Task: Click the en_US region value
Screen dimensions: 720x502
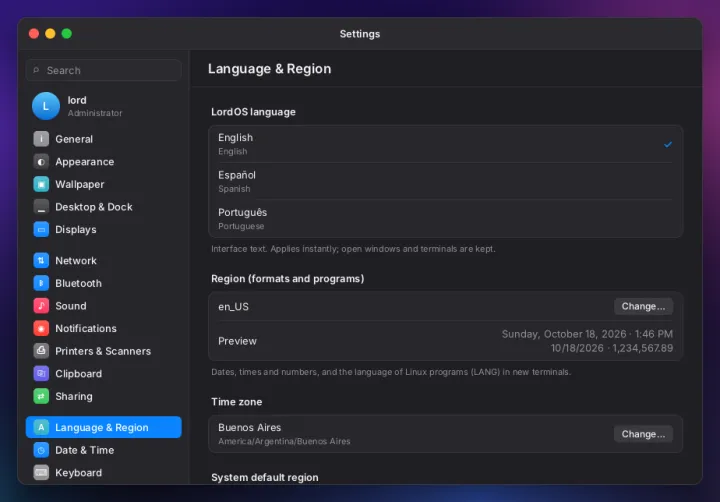Action: (x=233, y=307)
